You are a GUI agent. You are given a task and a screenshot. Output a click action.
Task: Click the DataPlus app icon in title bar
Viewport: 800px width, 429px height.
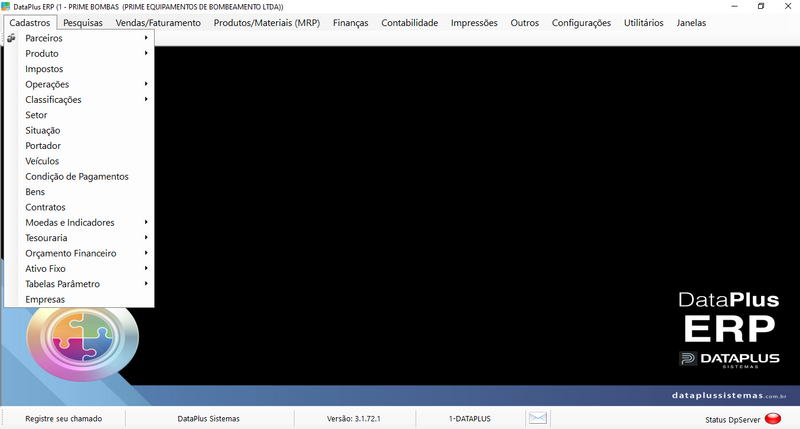(6, 7)
